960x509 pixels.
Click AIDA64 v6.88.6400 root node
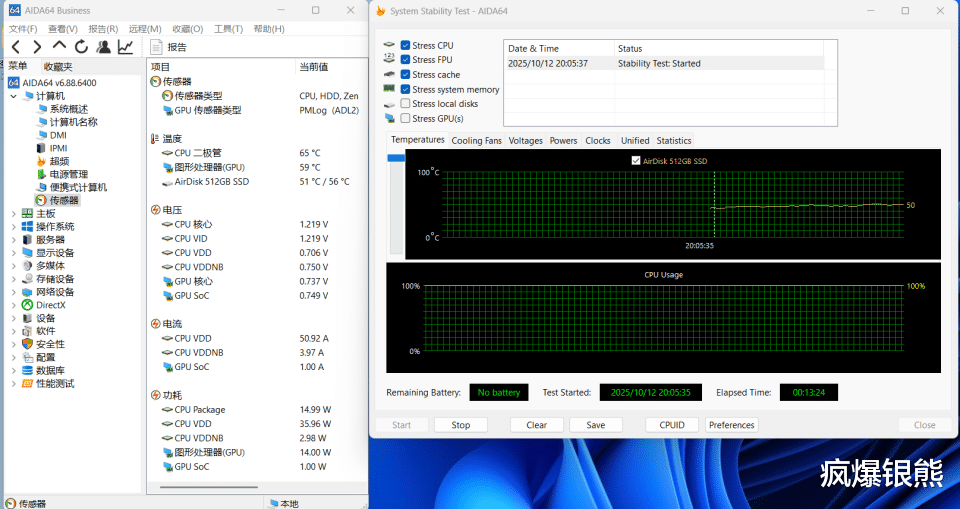tap(59, 83)
